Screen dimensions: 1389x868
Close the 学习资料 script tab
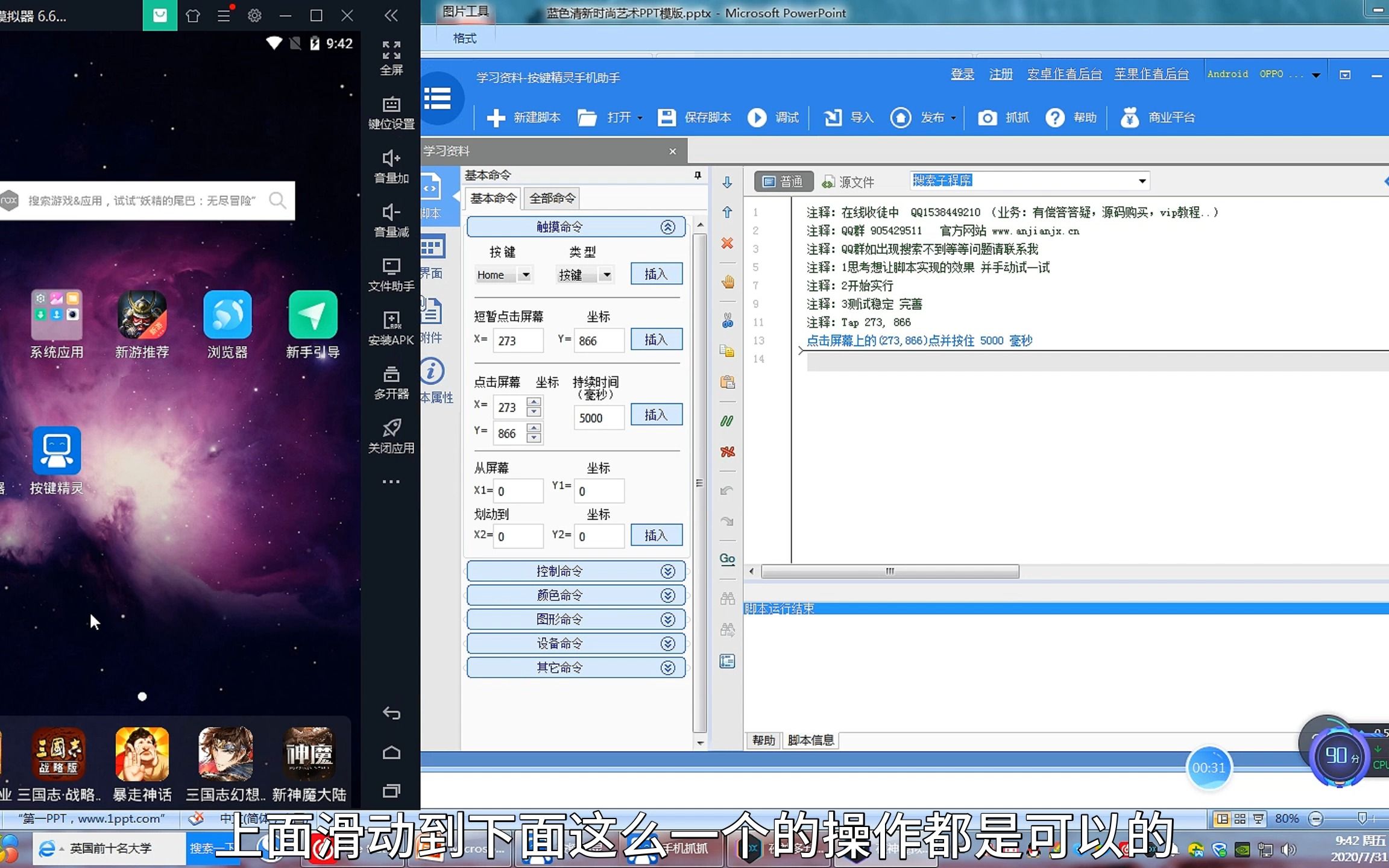(673, 151)
